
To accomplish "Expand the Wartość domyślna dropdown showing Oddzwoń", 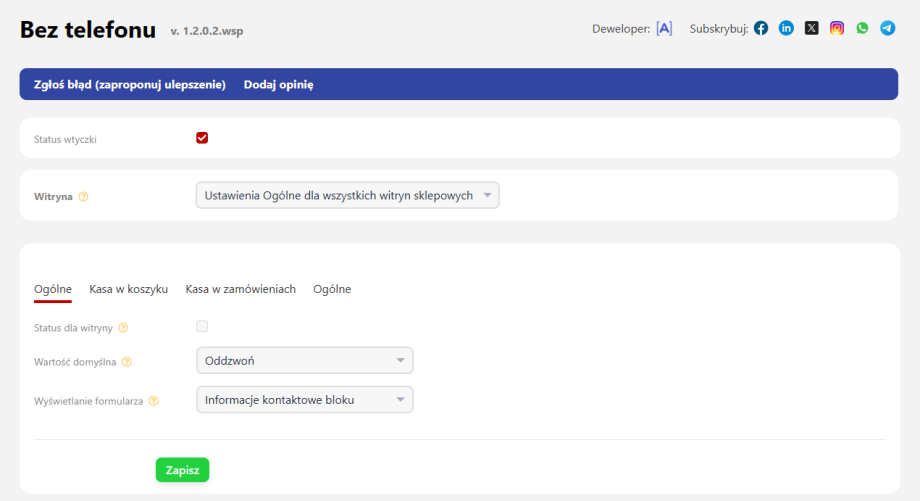I will (304, 360).
